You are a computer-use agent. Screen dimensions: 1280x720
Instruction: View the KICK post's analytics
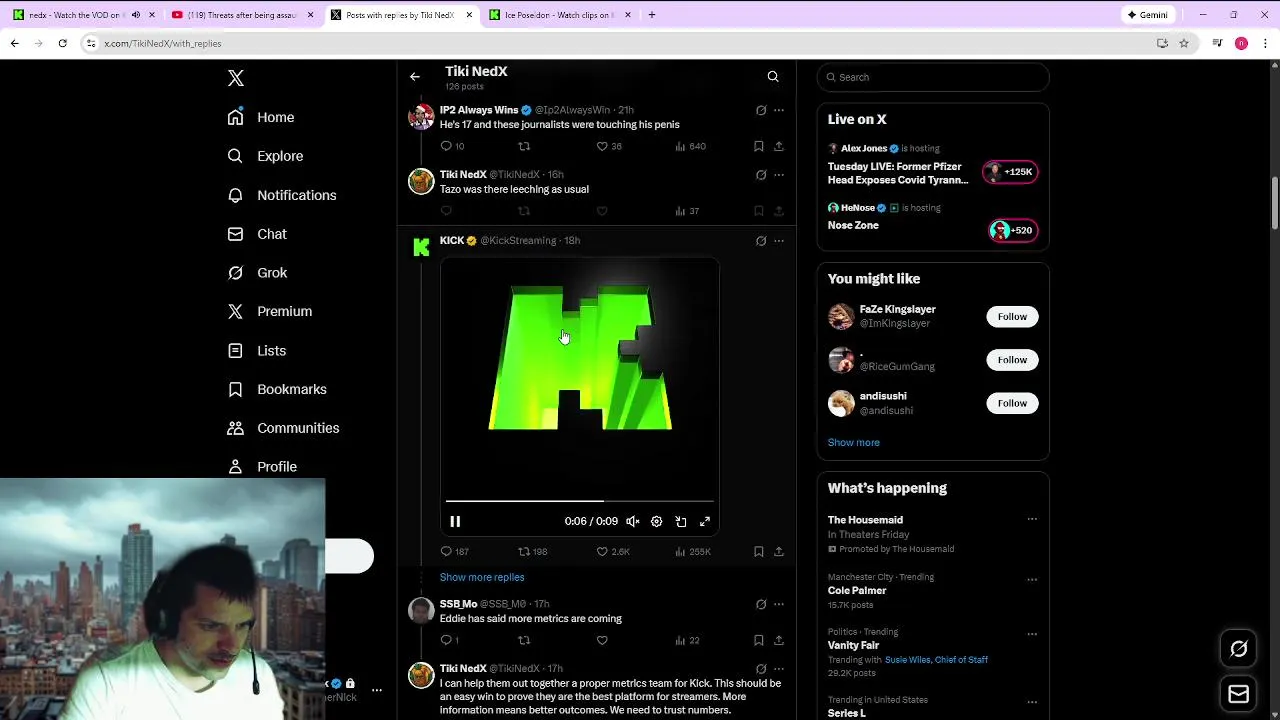(x=692, y=551)
